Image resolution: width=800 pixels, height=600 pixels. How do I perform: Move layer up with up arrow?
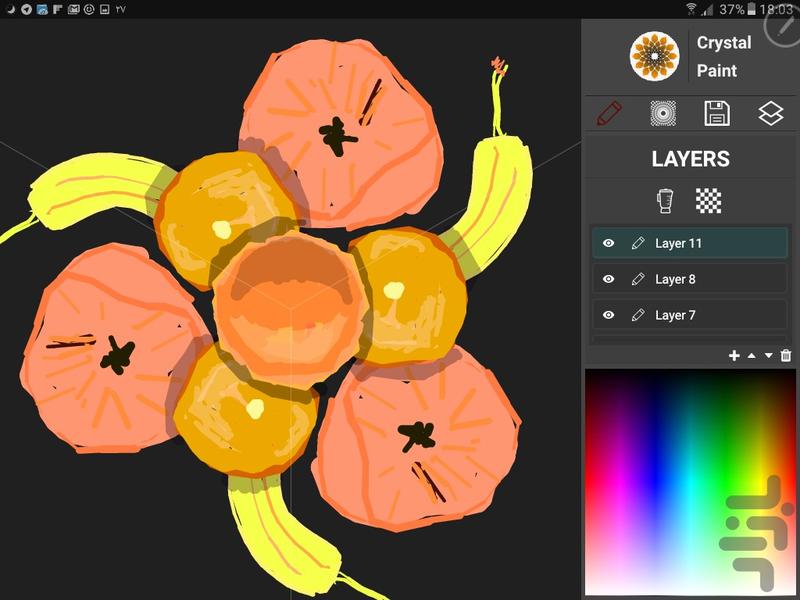coord(752,356)
